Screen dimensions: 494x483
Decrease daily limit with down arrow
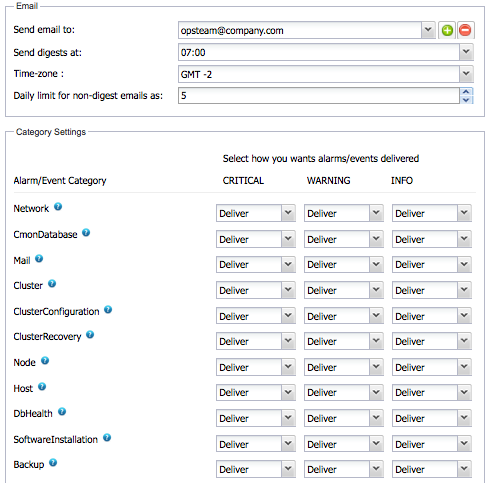click(466, 100)
